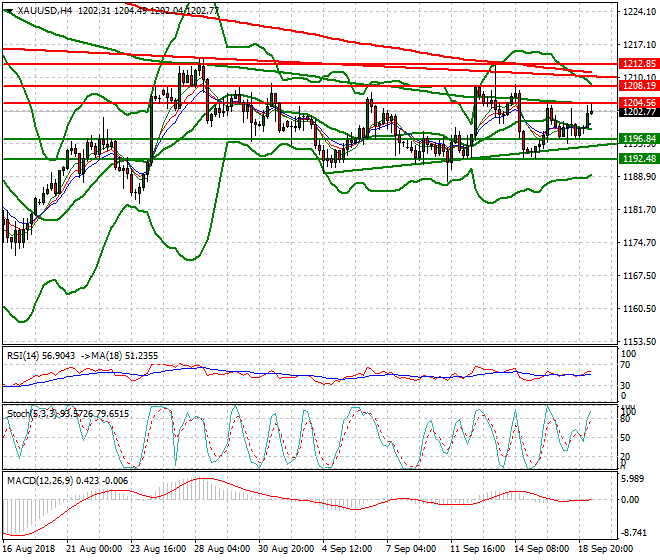Click the 1160.50 price axis value

[x=639, y=309]
